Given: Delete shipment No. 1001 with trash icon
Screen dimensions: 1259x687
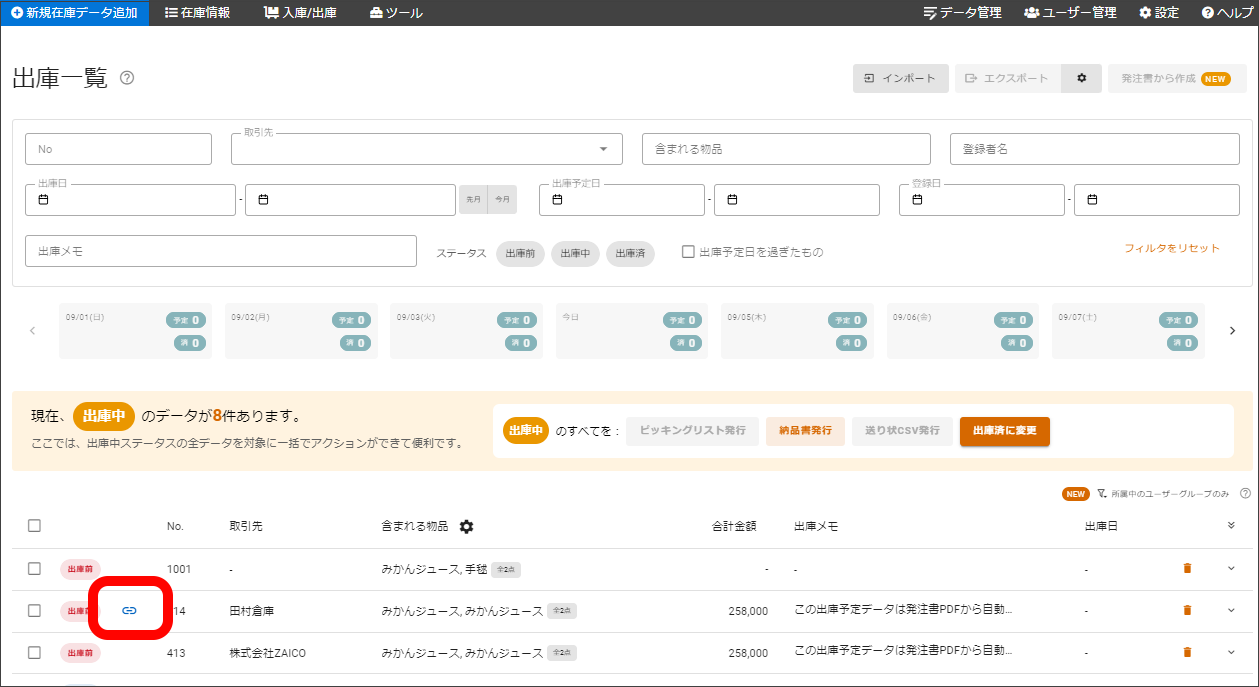Looking at the screenshot, I should coord(1187,568).
